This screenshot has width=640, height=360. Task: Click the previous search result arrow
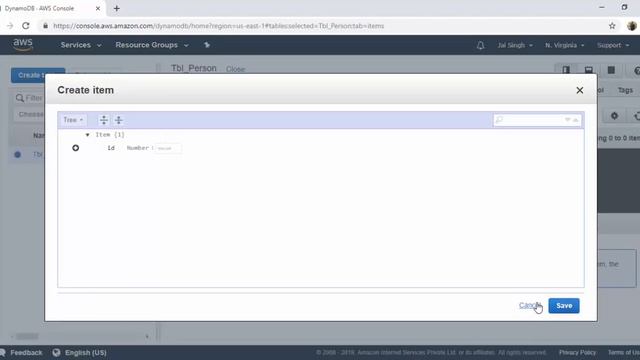point(576,120)
